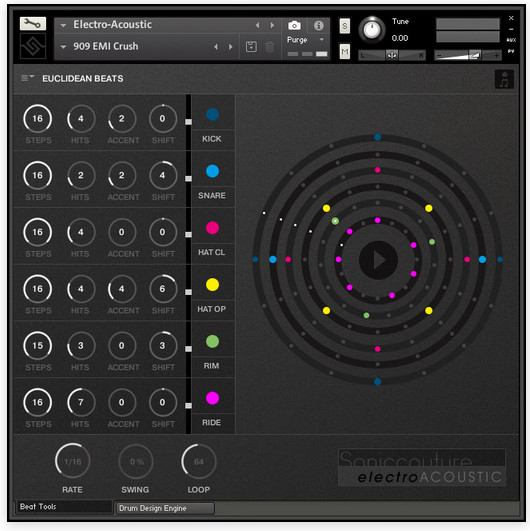Select the previous snapshot preset
This screenshot has height=531, width=530.
[x=216, y=47]
